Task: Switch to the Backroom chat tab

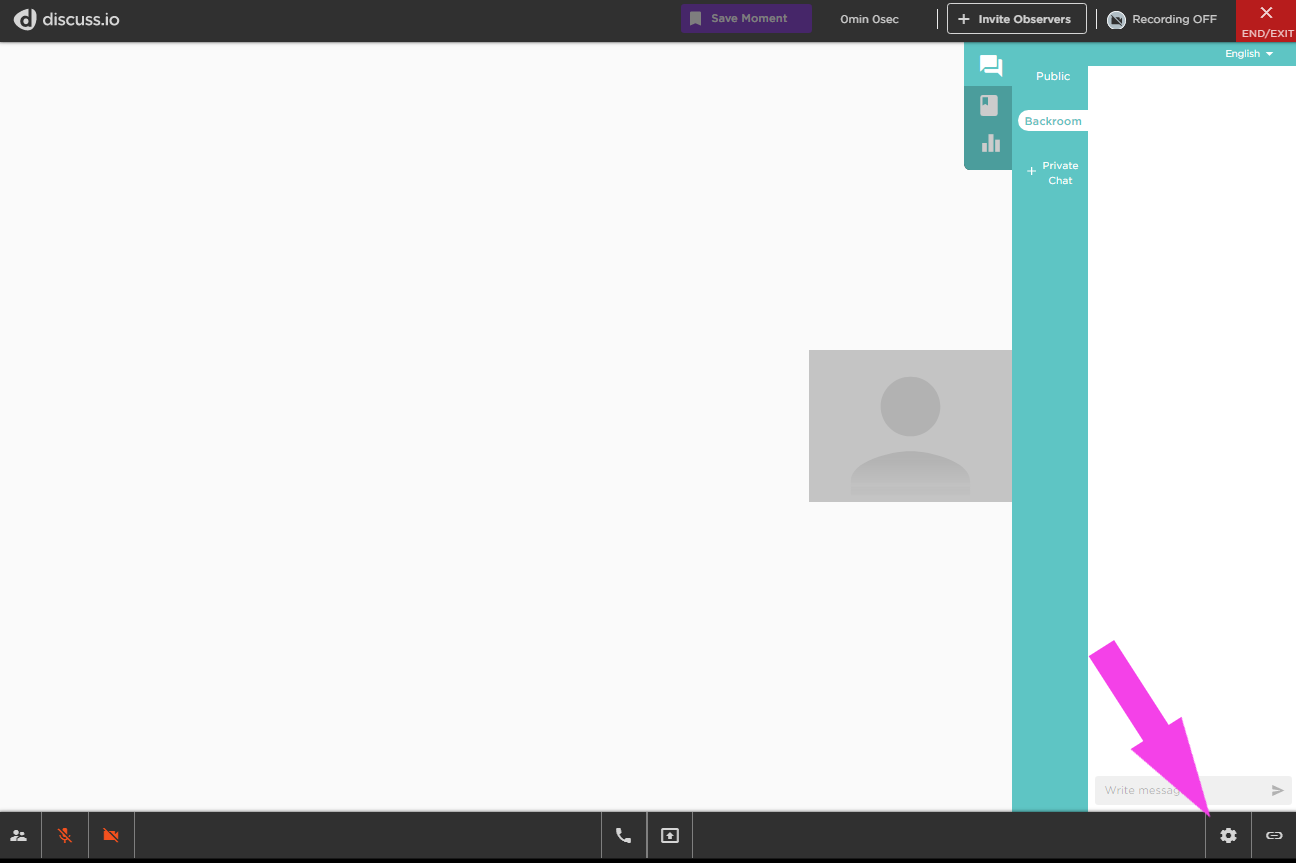Action: click(x=1052, y=120)
